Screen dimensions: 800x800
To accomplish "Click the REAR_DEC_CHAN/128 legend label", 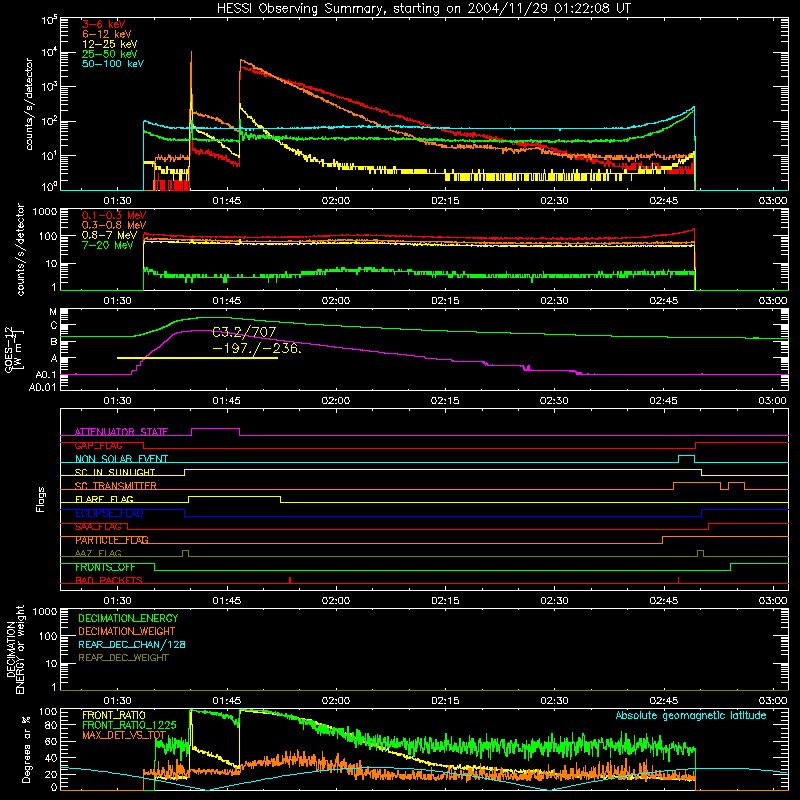I will coord(132,644).
